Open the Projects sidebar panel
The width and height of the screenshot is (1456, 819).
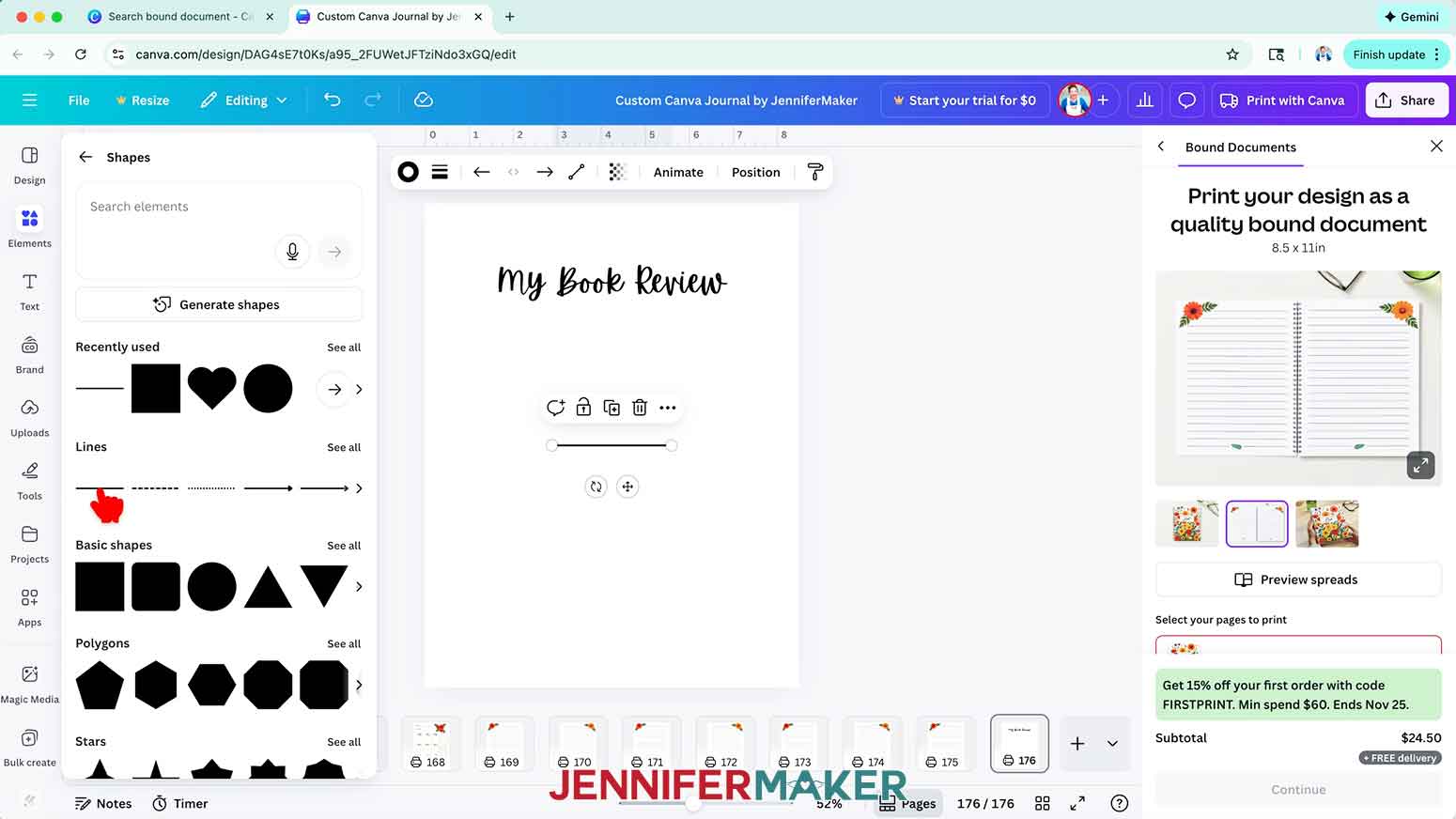coord(29,544)
